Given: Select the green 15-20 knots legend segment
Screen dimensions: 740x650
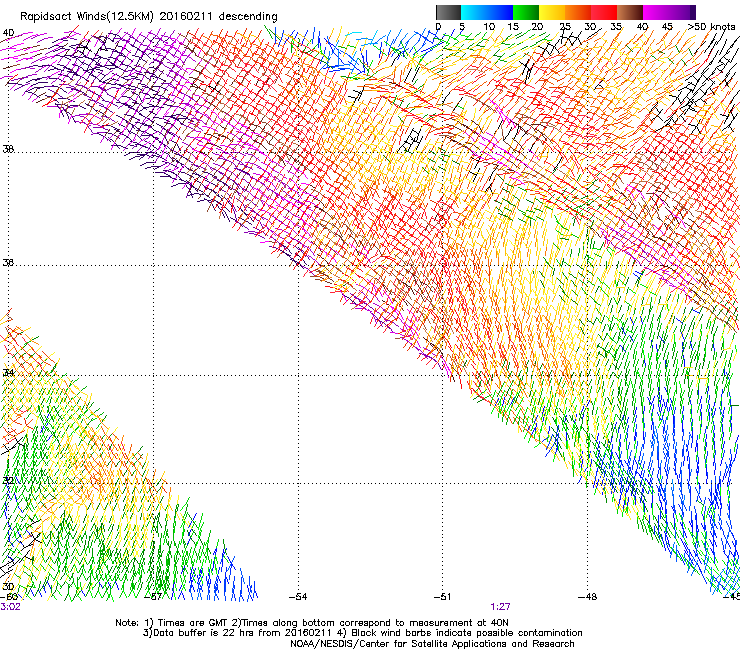Looking at the screenshot, I should [526, 12].
